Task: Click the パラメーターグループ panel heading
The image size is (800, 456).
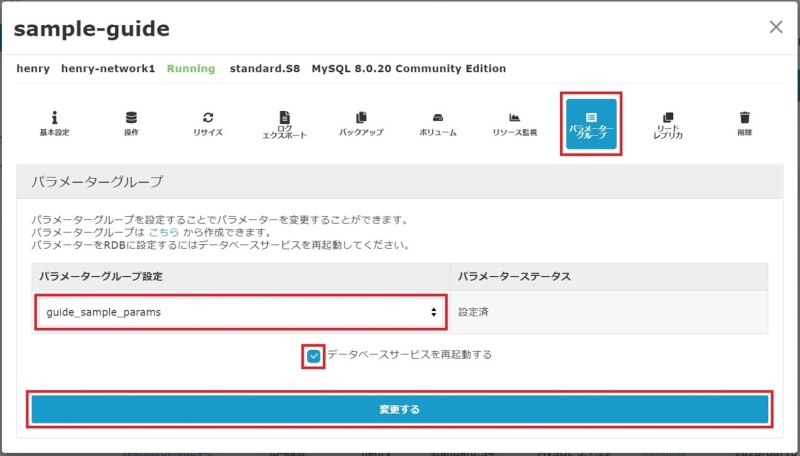Action: point(99,183)
